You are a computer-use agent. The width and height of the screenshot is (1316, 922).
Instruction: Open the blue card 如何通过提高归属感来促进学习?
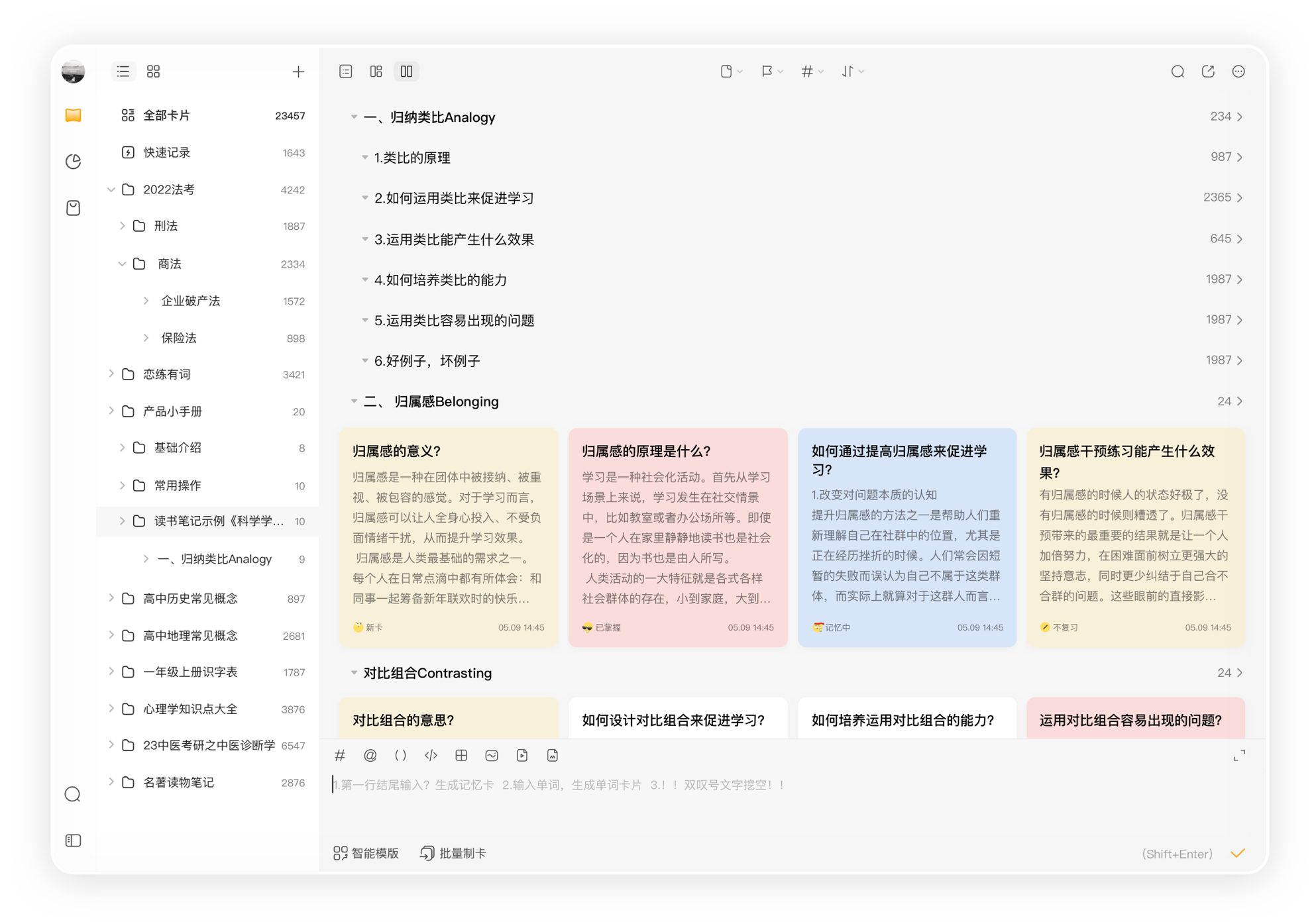click(907, 537)
